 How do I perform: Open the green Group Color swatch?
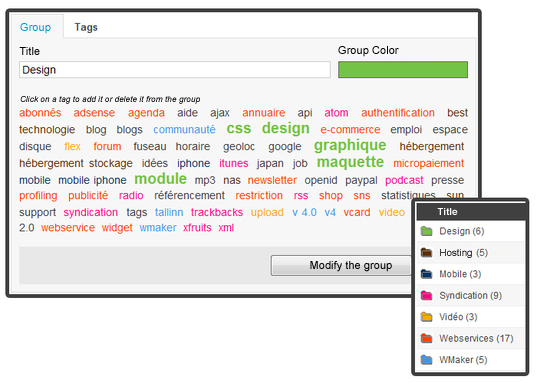403,70
